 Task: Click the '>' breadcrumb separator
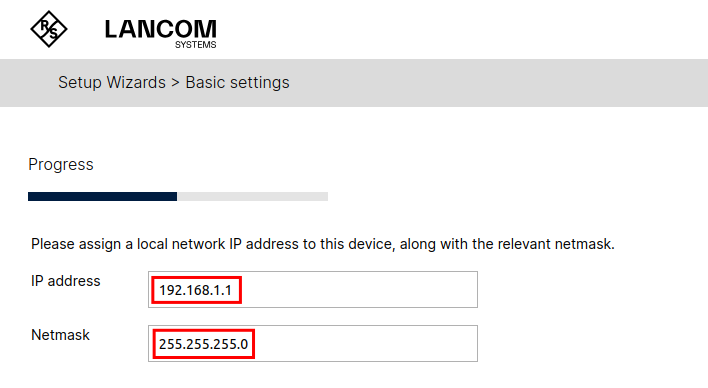[x=176, y=83]
